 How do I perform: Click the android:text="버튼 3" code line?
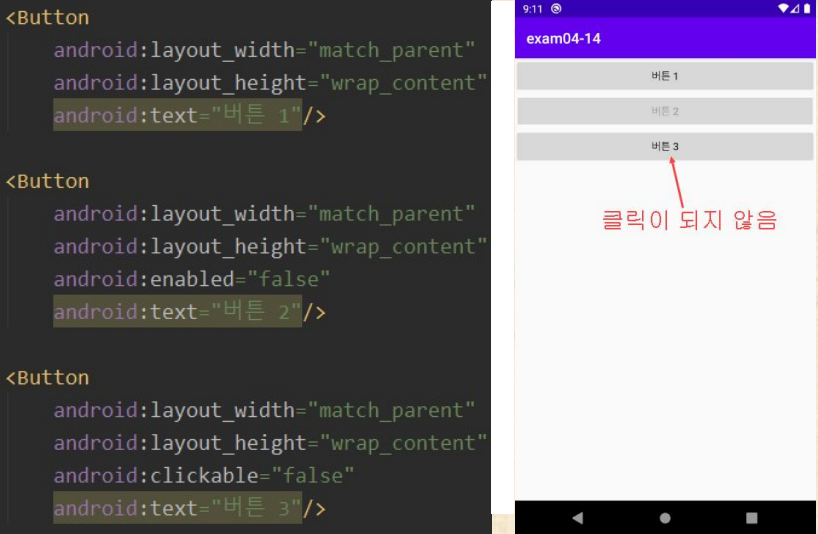189,508
